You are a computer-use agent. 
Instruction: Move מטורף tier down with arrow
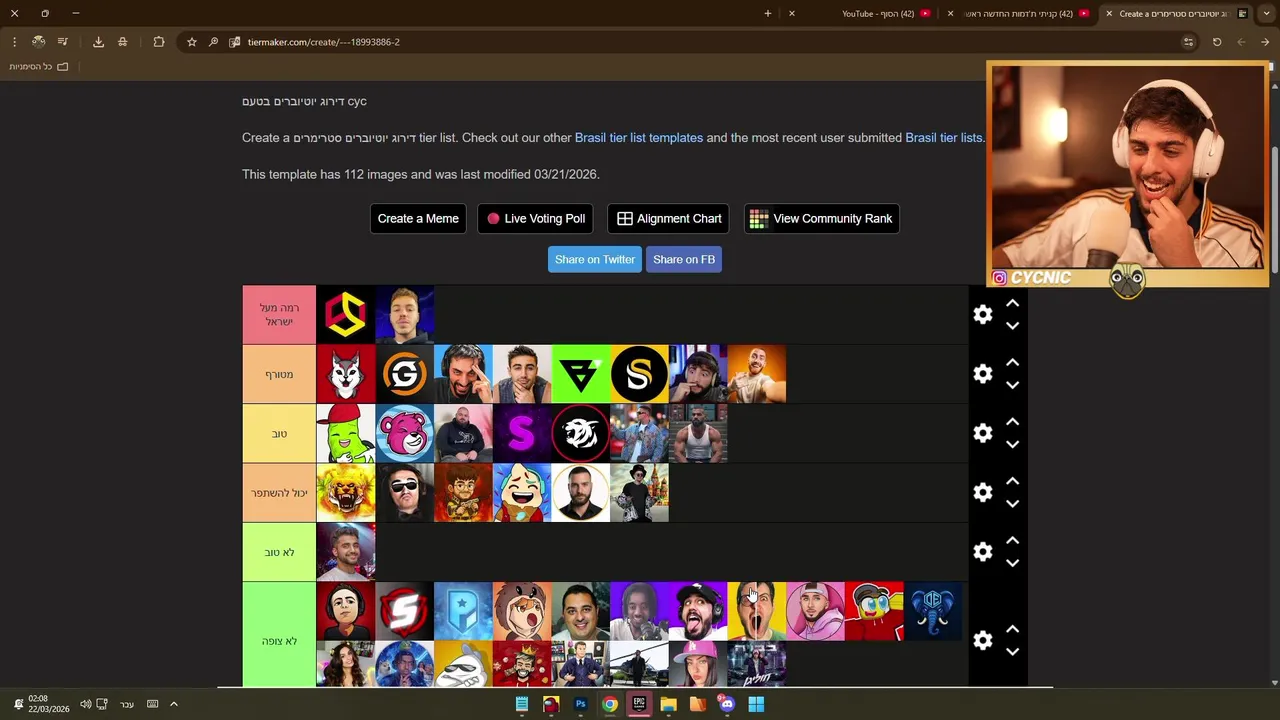1012,385
